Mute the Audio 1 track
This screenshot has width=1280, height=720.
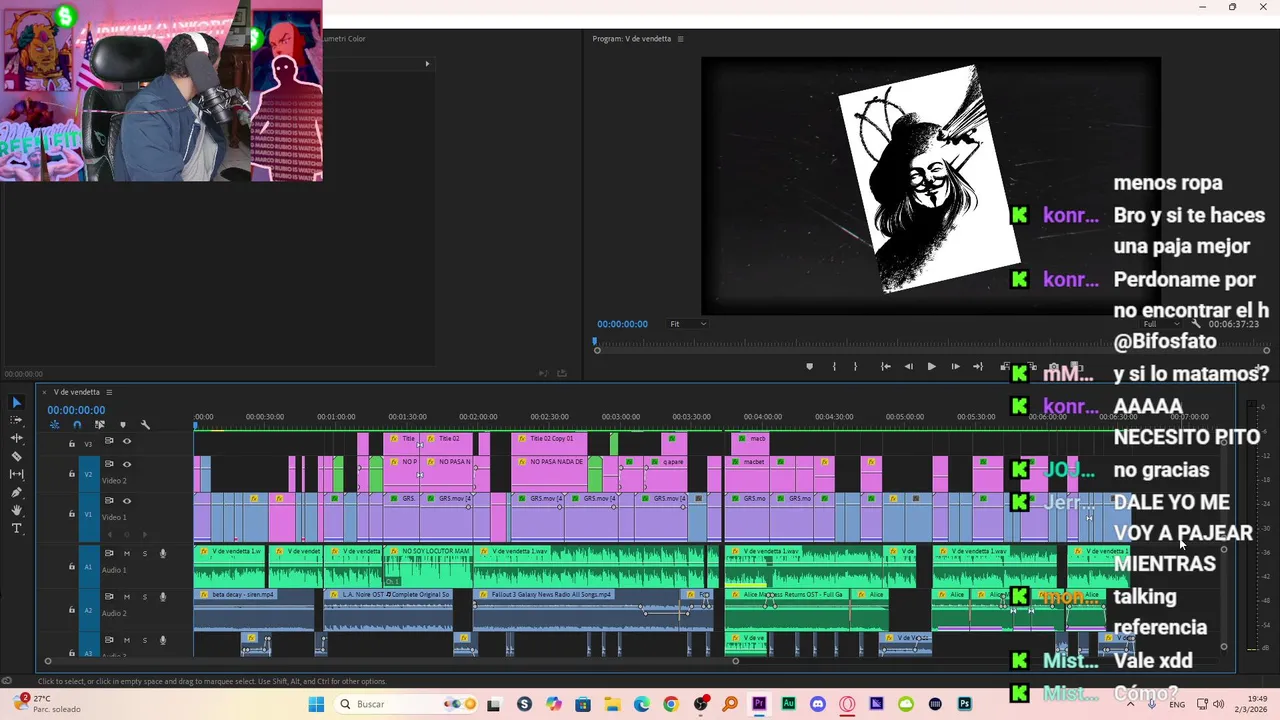[127, 553]
